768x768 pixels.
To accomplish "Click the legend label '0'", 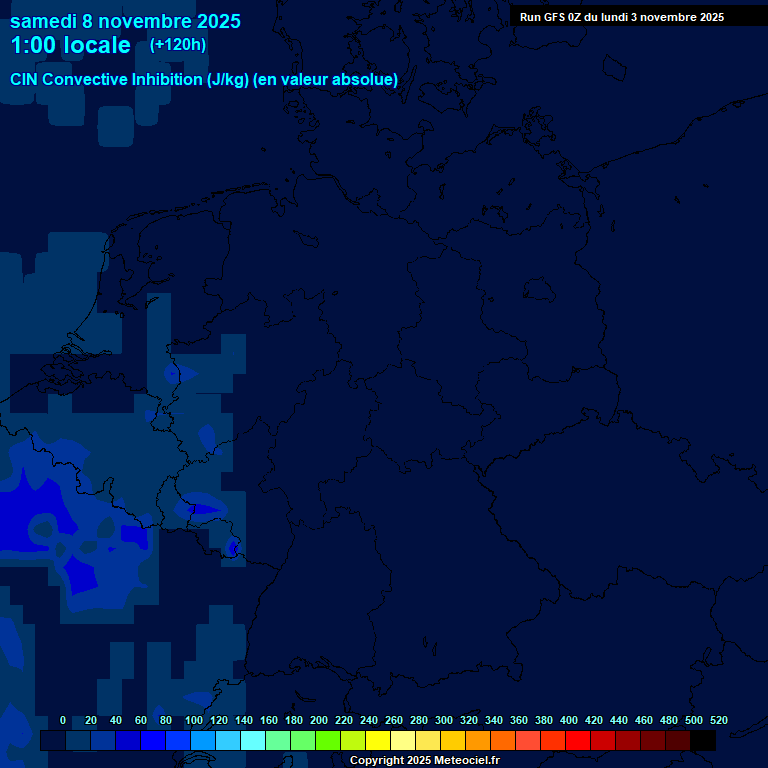I will coord(63,720).
